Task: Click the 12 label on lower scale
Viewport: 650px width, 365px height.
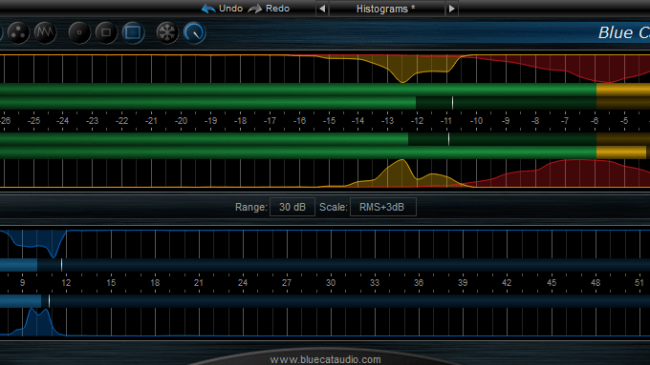Action: [x=66, y=283]
